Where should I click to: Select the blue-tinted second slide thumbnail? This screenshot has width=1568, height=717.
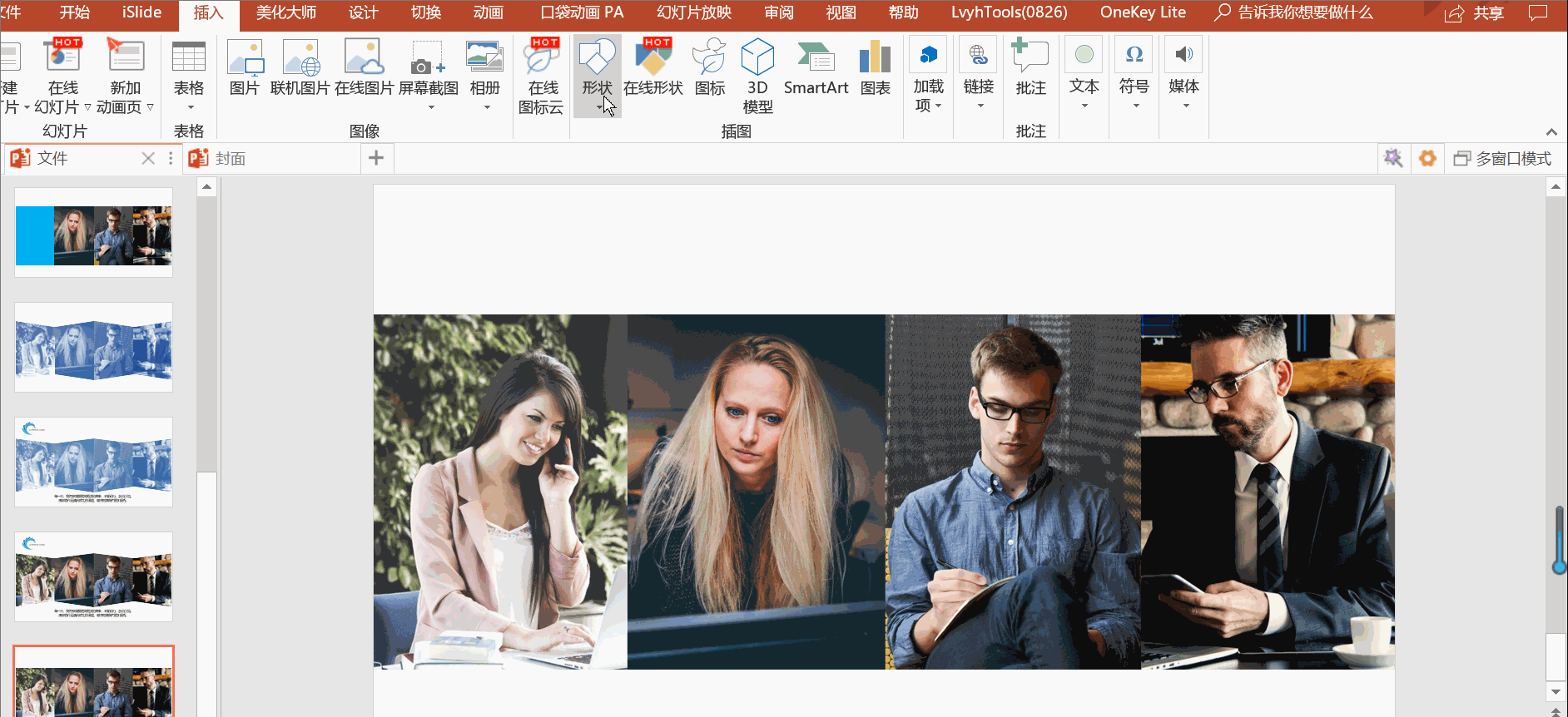click(94, 347)
